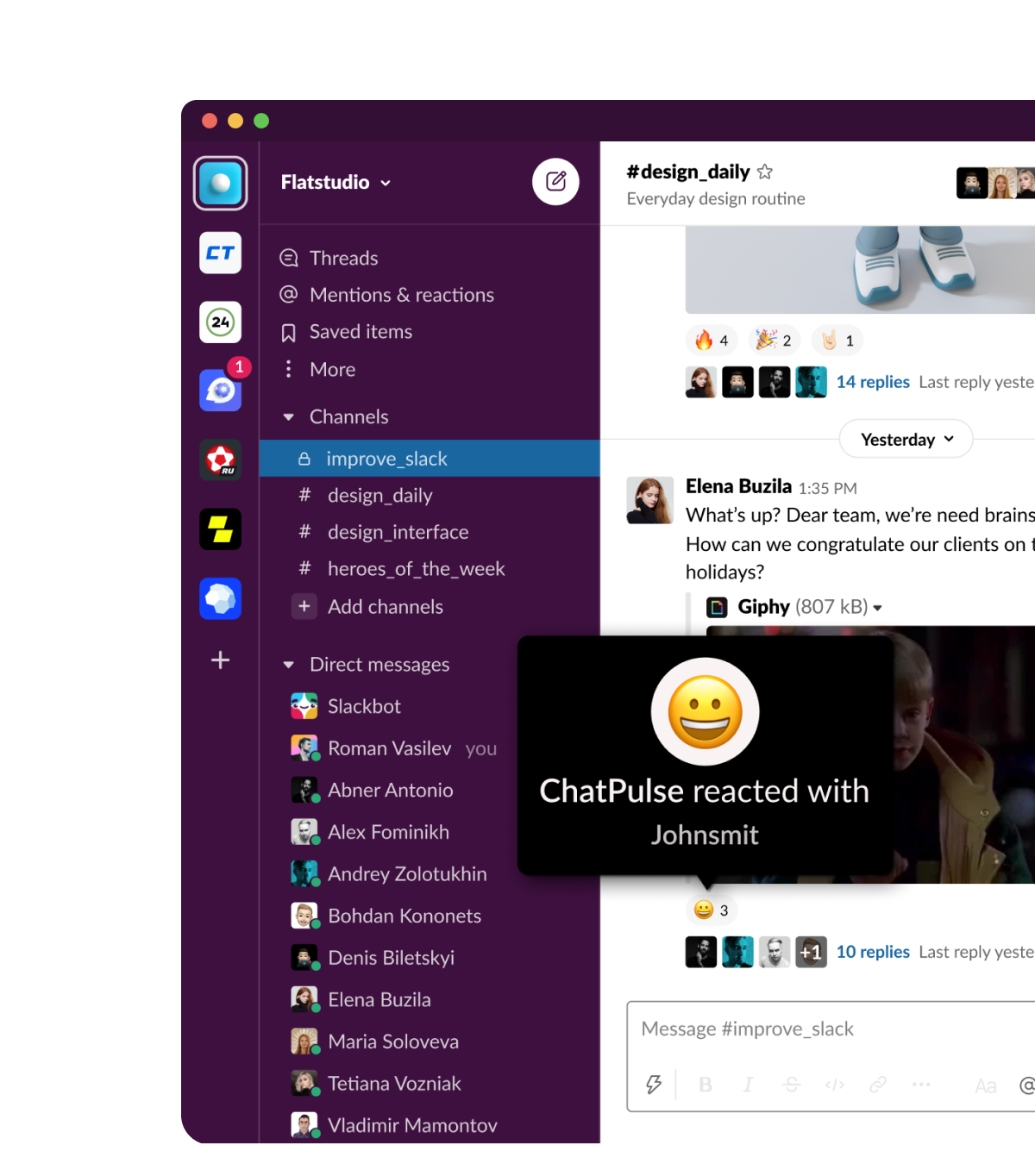1035x1176 pixels.
Task: Click the +1 avatar in 10 replies row
Action: 811,952
